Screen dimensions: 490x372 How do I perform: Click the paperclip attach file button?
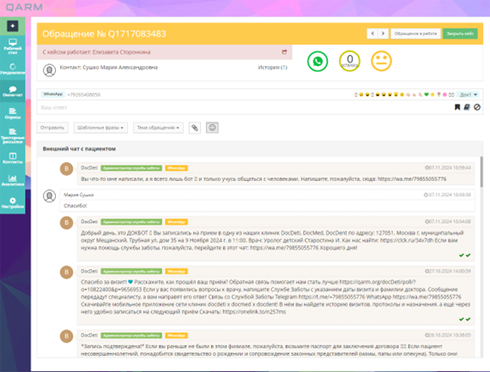click(195, 128)
